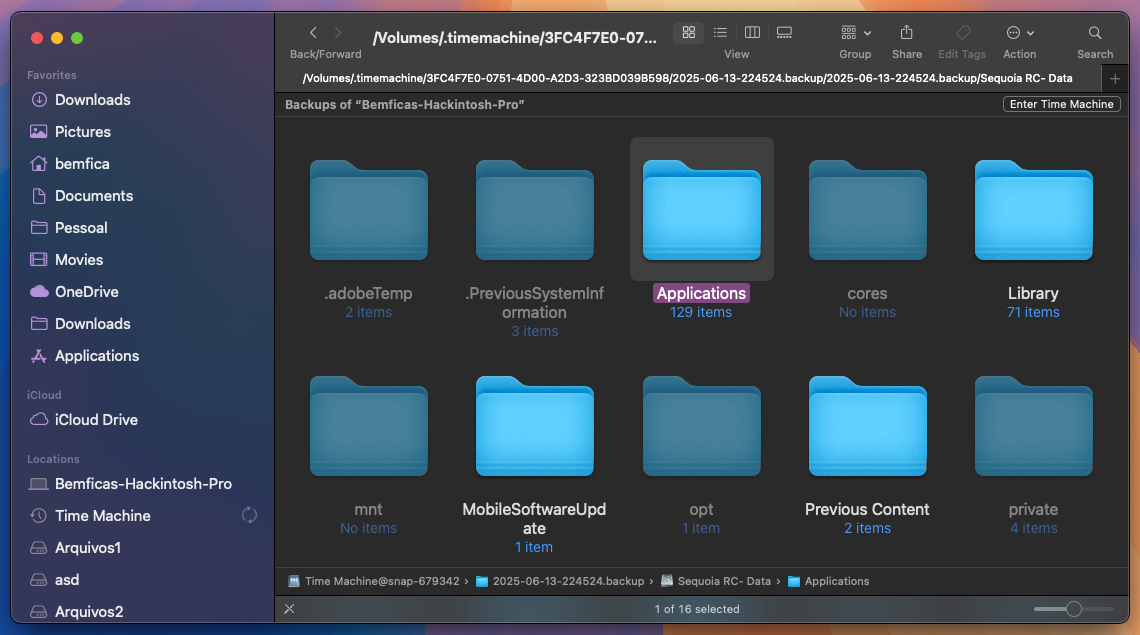Click the Time Machine sync progress icon

pos(249,515)
